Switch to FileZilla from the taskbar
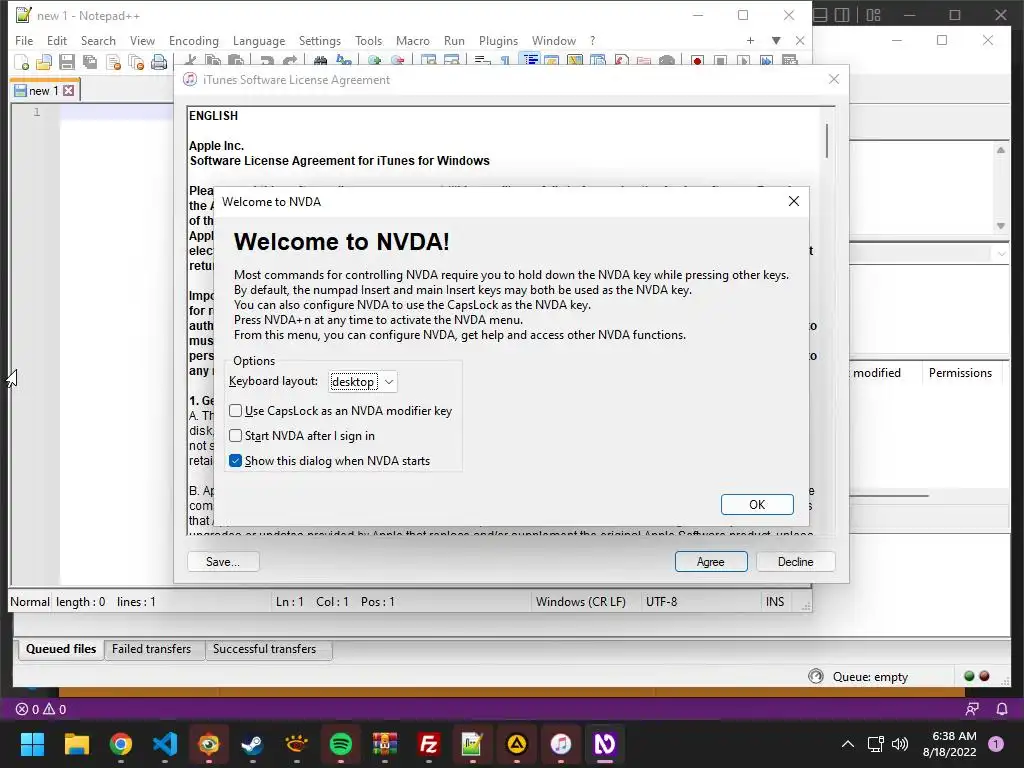 (428, 744)
